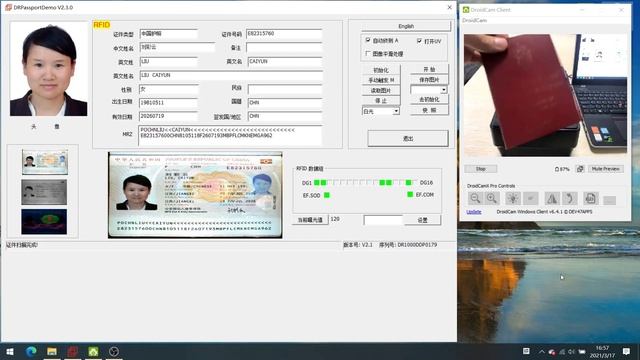
Task: Open File Explorer from the taskbar
Action: coord(52,351)
